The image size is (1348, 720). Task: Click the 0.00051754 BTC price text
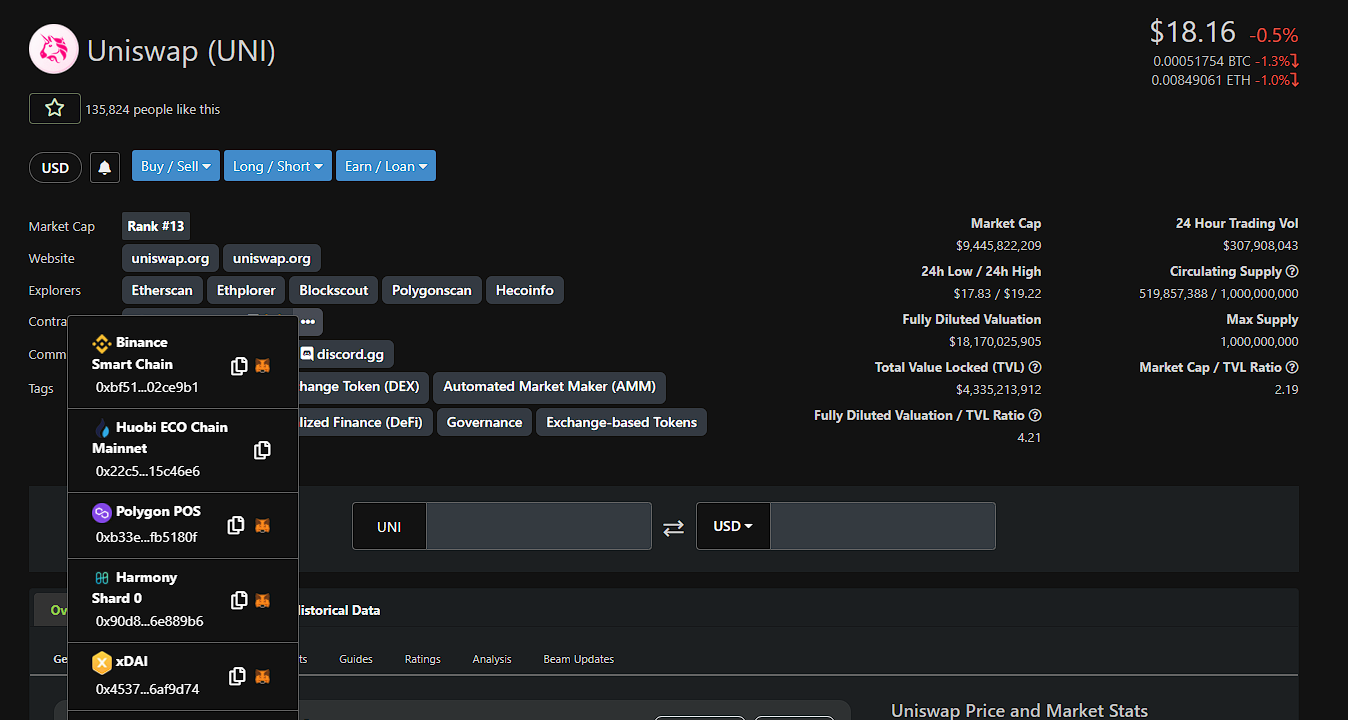(x=1201, y=61)
